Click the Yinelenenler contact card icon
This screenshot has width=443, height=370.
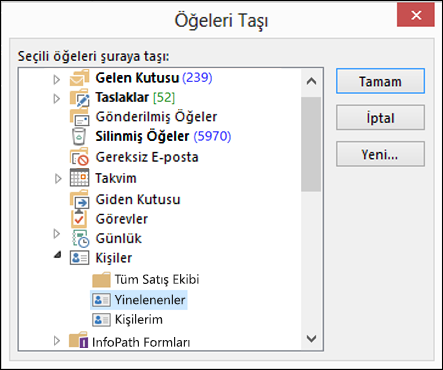[x=101, y=300]
